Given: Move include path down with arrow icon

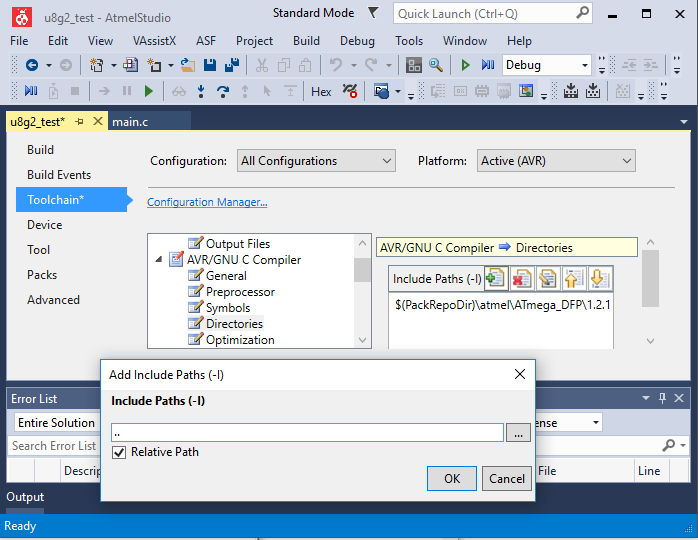Looking at the screenshot, I should [x=598, y=279].
